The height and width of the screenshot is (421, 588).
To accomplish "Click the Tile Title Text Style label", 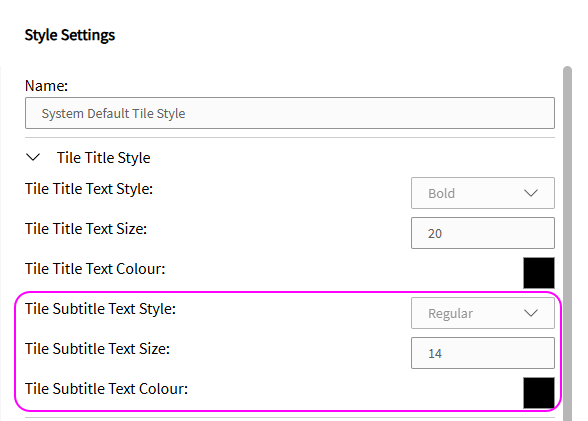I will coord(89,189).
